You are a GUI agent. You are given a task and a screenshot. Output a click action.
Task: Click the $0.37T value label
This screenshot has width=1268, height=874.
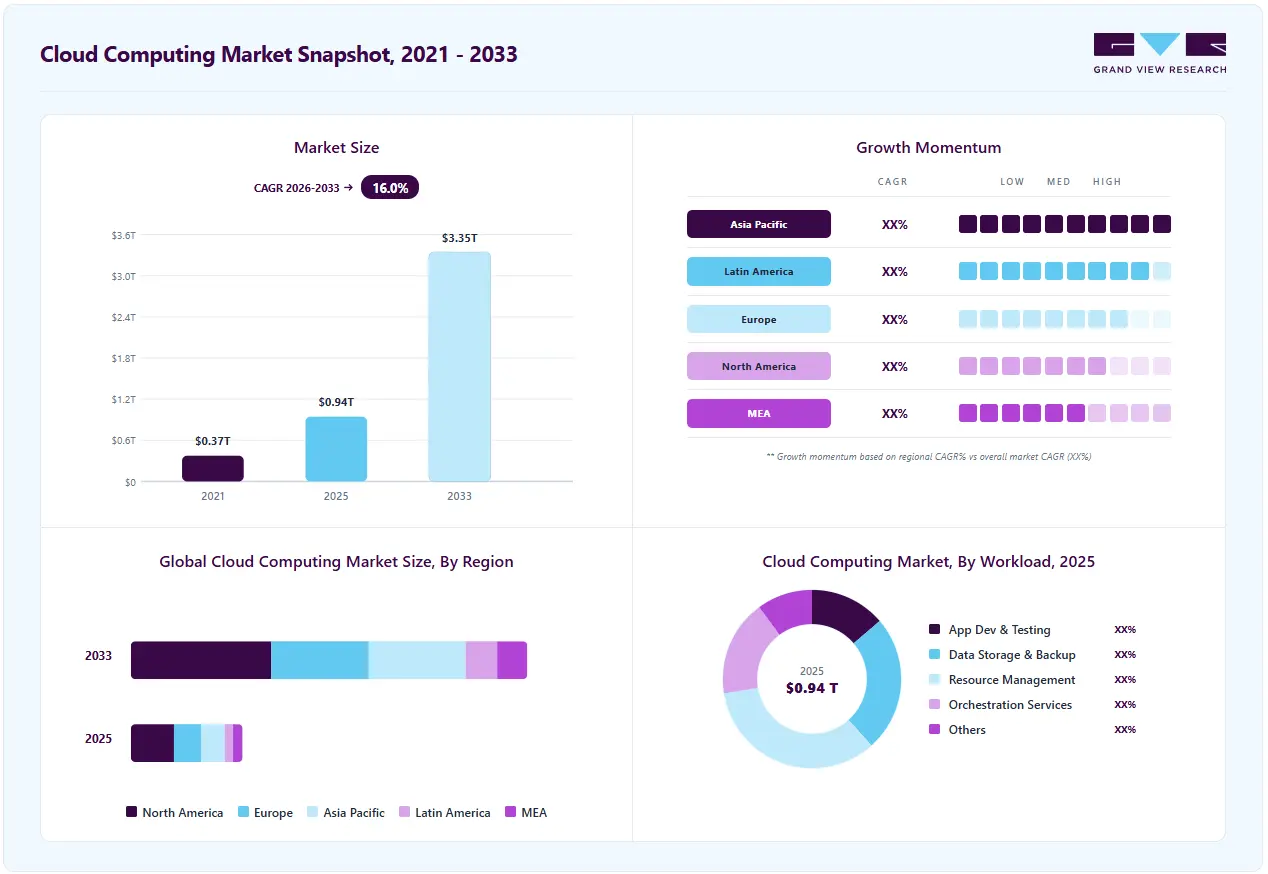(213, 441)
